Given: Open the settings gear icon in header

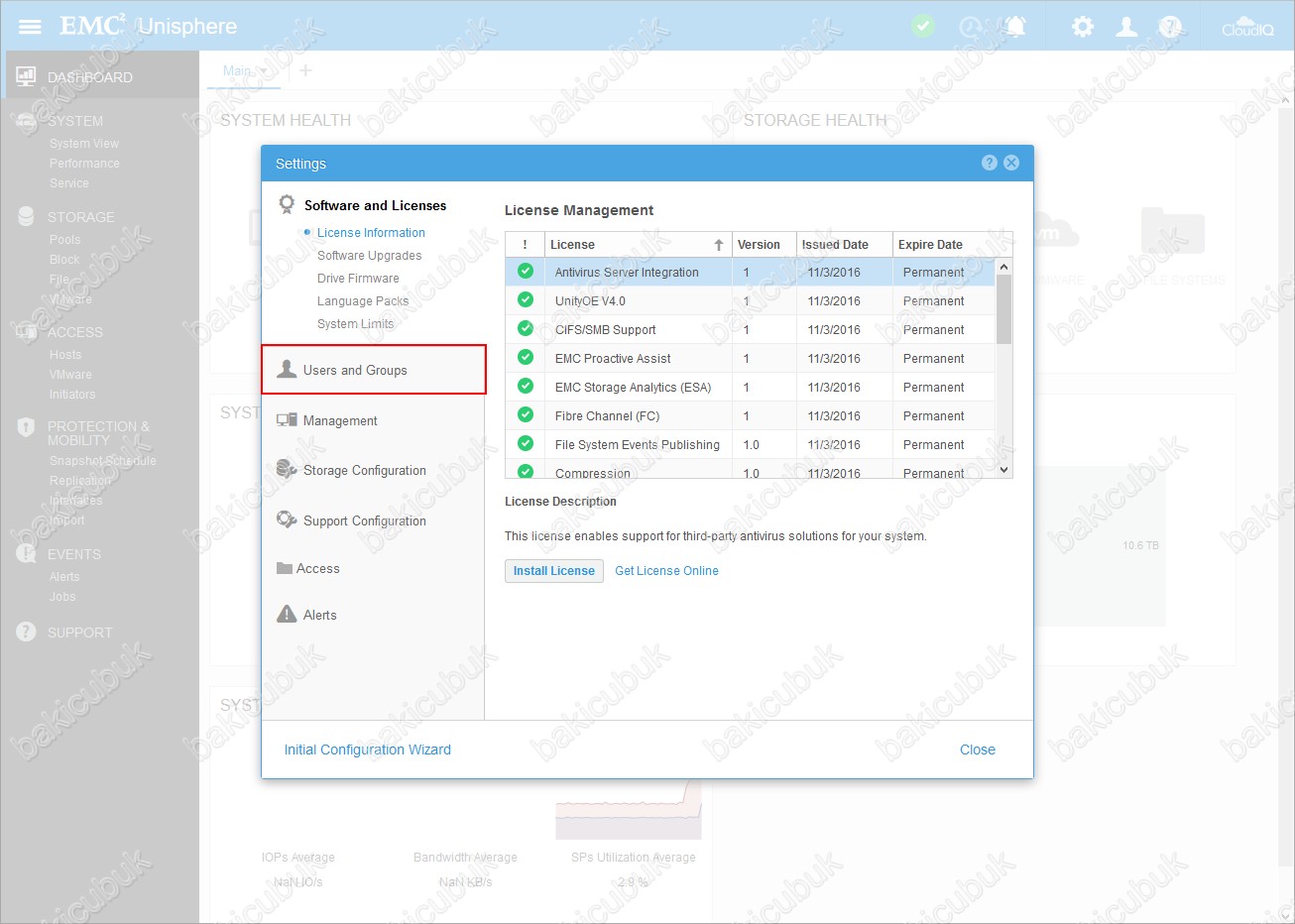Looking at the screenshot, I should [x=1083, y=27].
